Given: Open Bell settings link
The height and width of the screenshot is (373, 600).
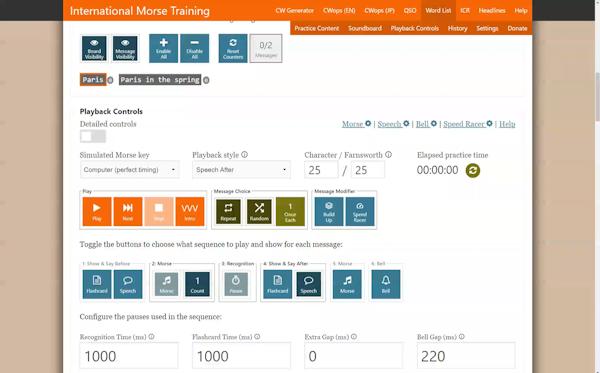Looking at the screenshot, I should tap(426, 124).
